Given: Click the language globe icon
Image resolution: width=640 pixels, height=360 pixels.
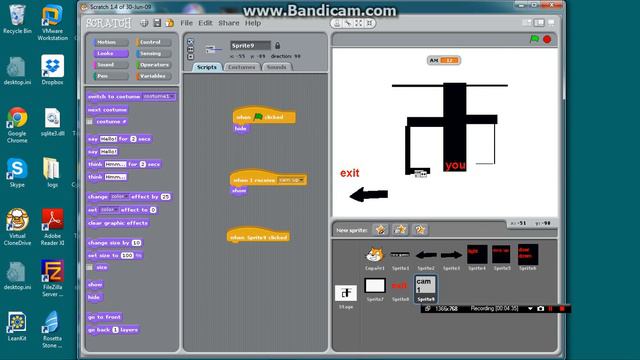Looking at the screenshot, I should [x=144, y=23].
